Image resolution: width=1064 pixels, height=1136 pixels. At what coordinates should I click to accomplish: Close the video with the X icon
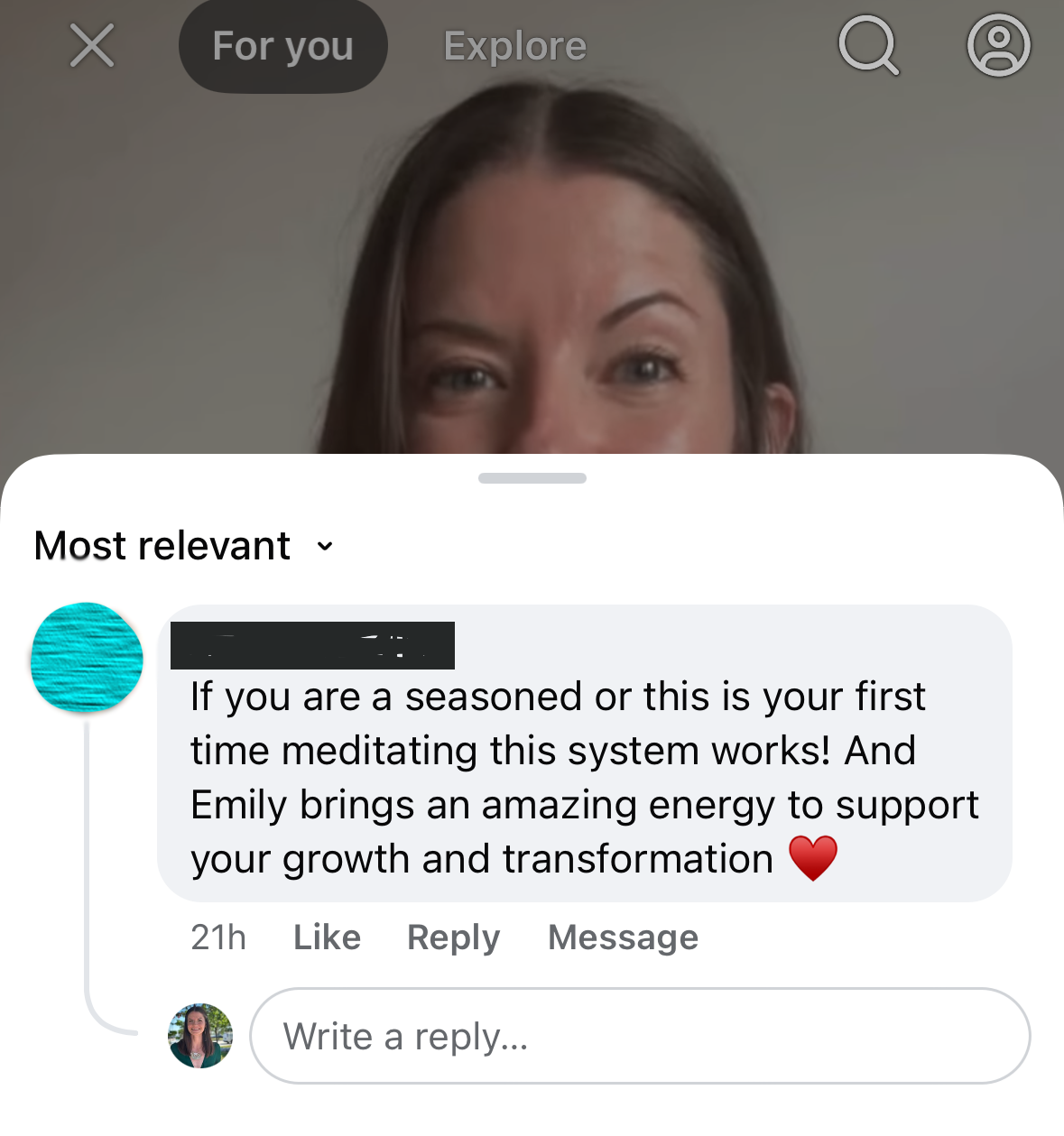[x=92, y=45]
